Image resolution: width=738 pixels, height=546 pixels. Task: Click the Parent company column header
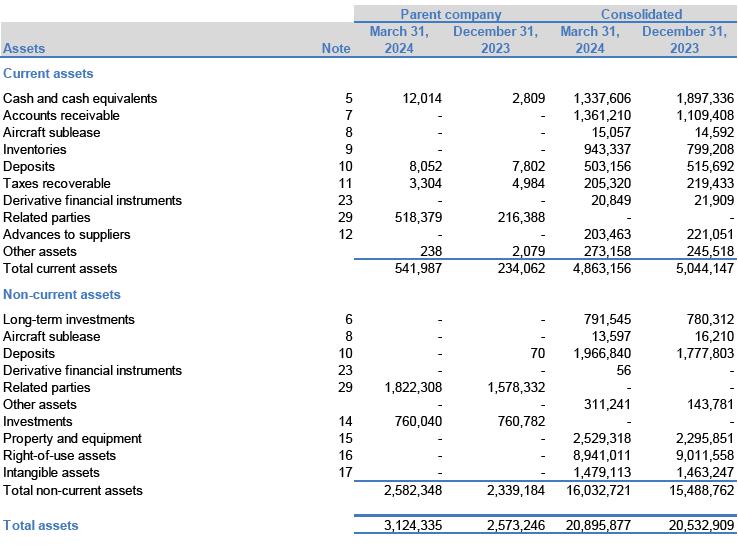[450, 14]
